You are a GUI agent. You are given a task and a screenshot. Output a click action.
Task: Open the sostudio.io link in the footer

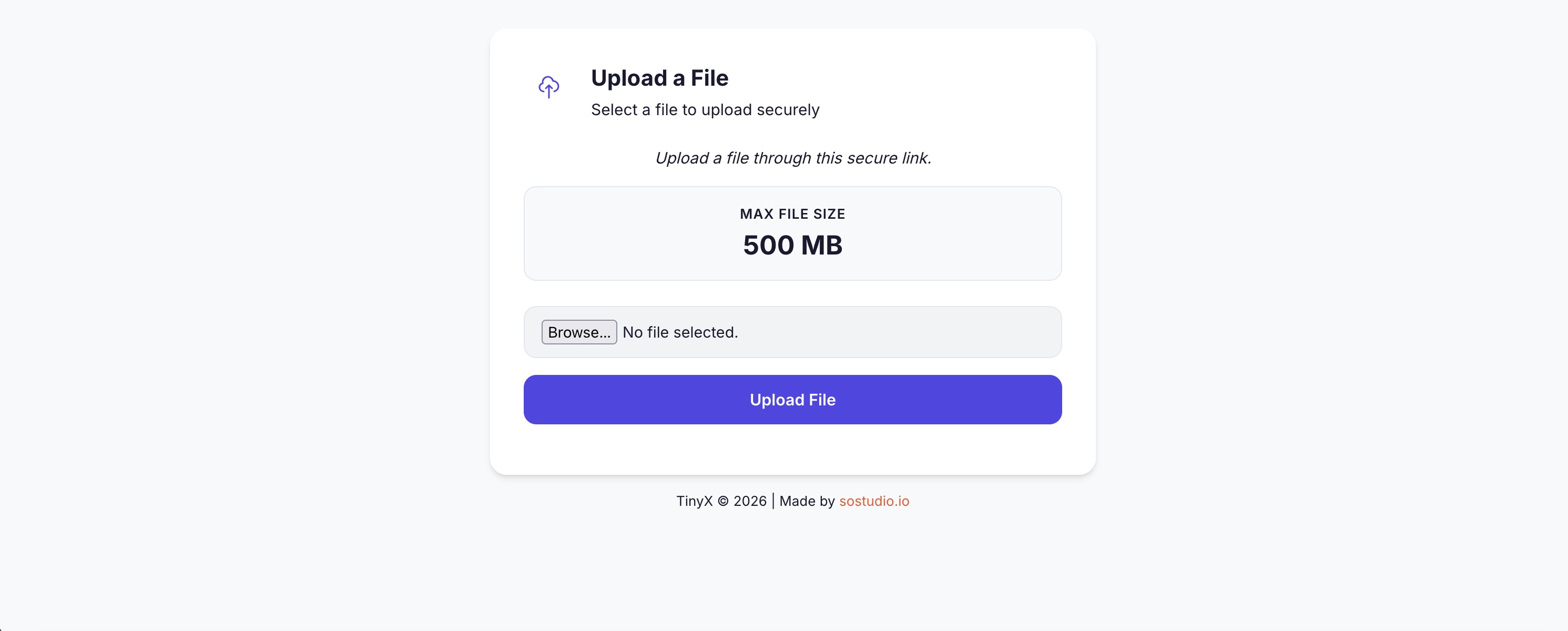[874, 501]
